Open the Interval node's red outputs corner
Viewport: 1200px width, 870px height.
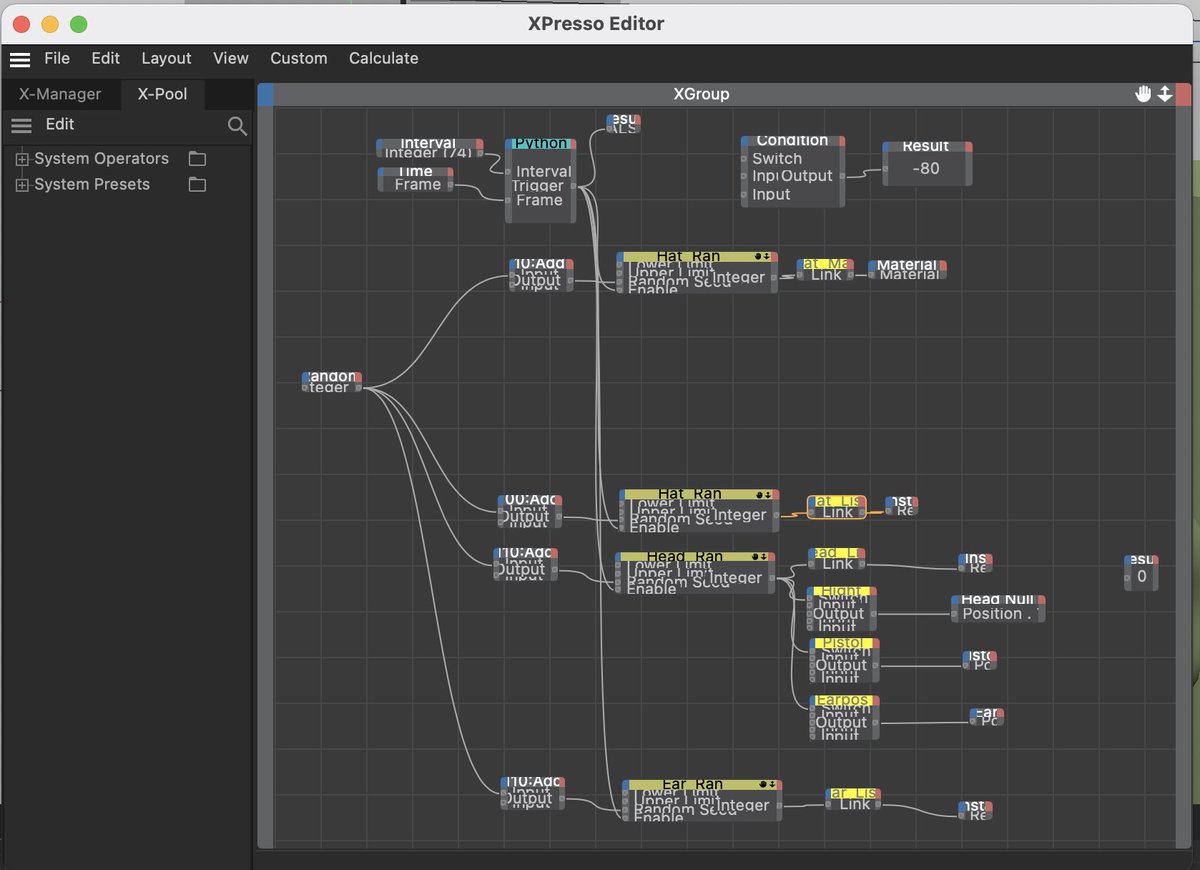pos(480,144)
